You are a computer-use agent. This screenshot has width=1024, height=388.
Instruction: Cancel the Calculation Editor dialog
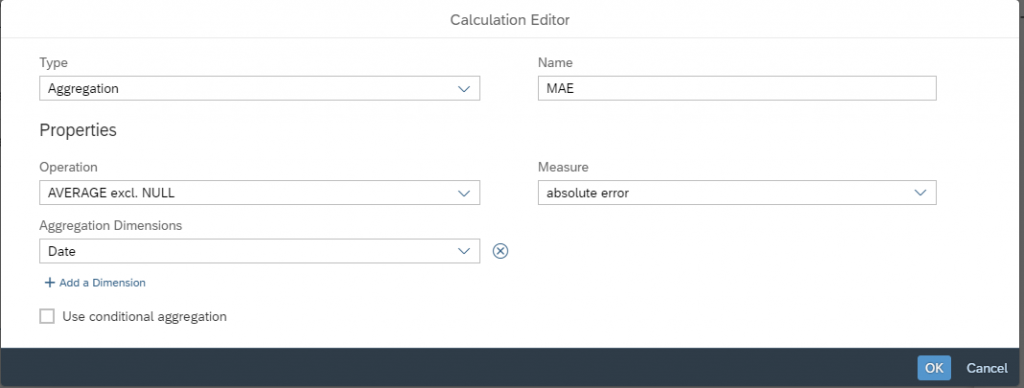point(987,368)
